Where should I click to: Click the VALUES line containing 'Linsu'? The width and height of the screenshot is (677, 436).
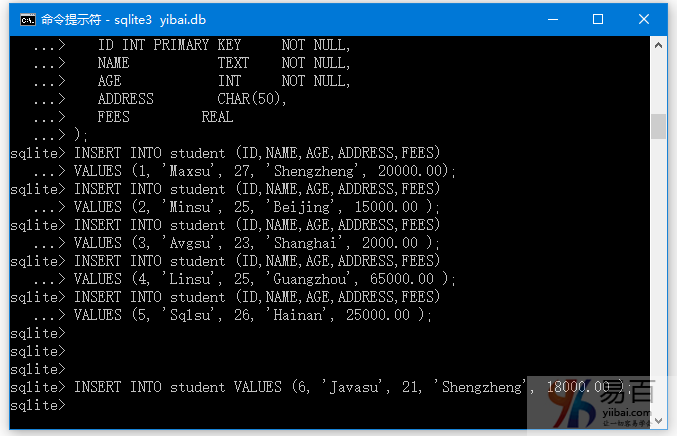(264, 279)
